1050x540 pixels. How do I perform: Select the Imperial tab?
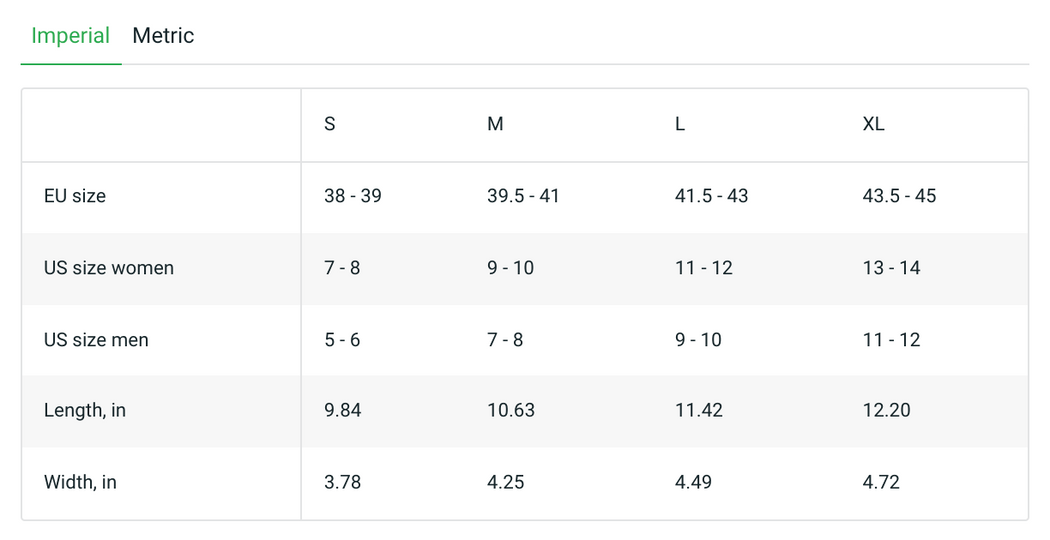70,36
